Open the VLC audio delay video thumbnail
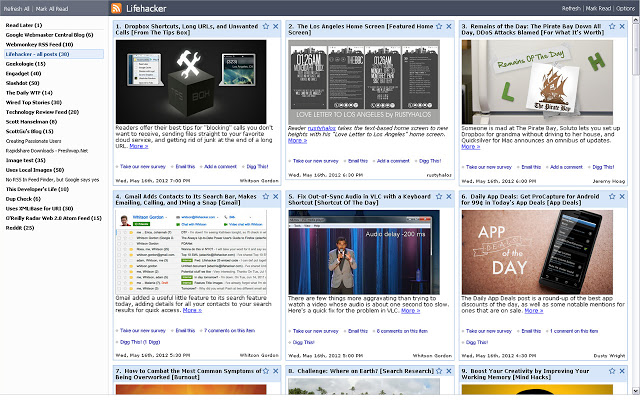 pos(364,252)
